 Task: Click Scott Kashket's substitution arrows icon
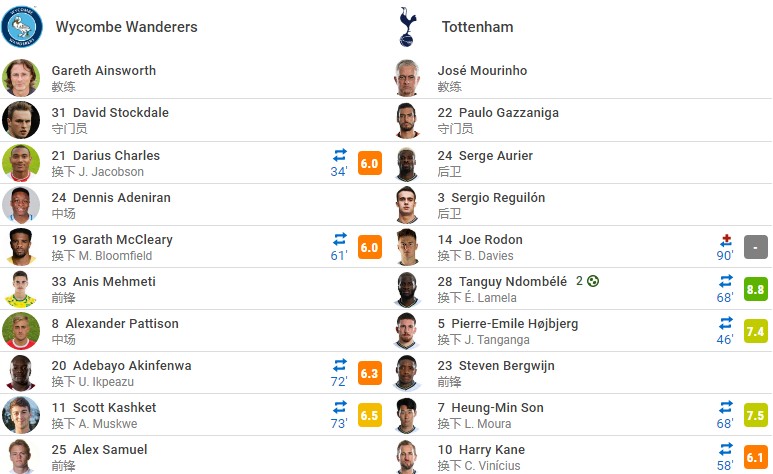[340, 407]
